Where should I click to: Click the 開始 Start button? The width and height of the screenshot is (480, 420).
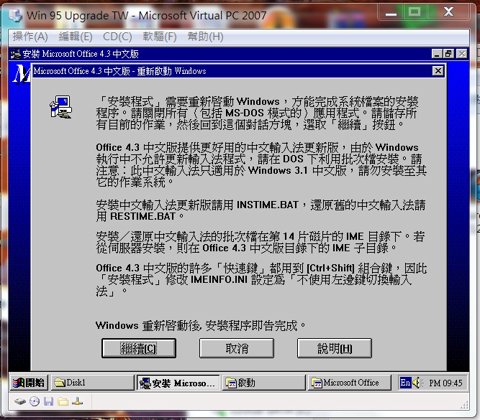coord(29,383)
